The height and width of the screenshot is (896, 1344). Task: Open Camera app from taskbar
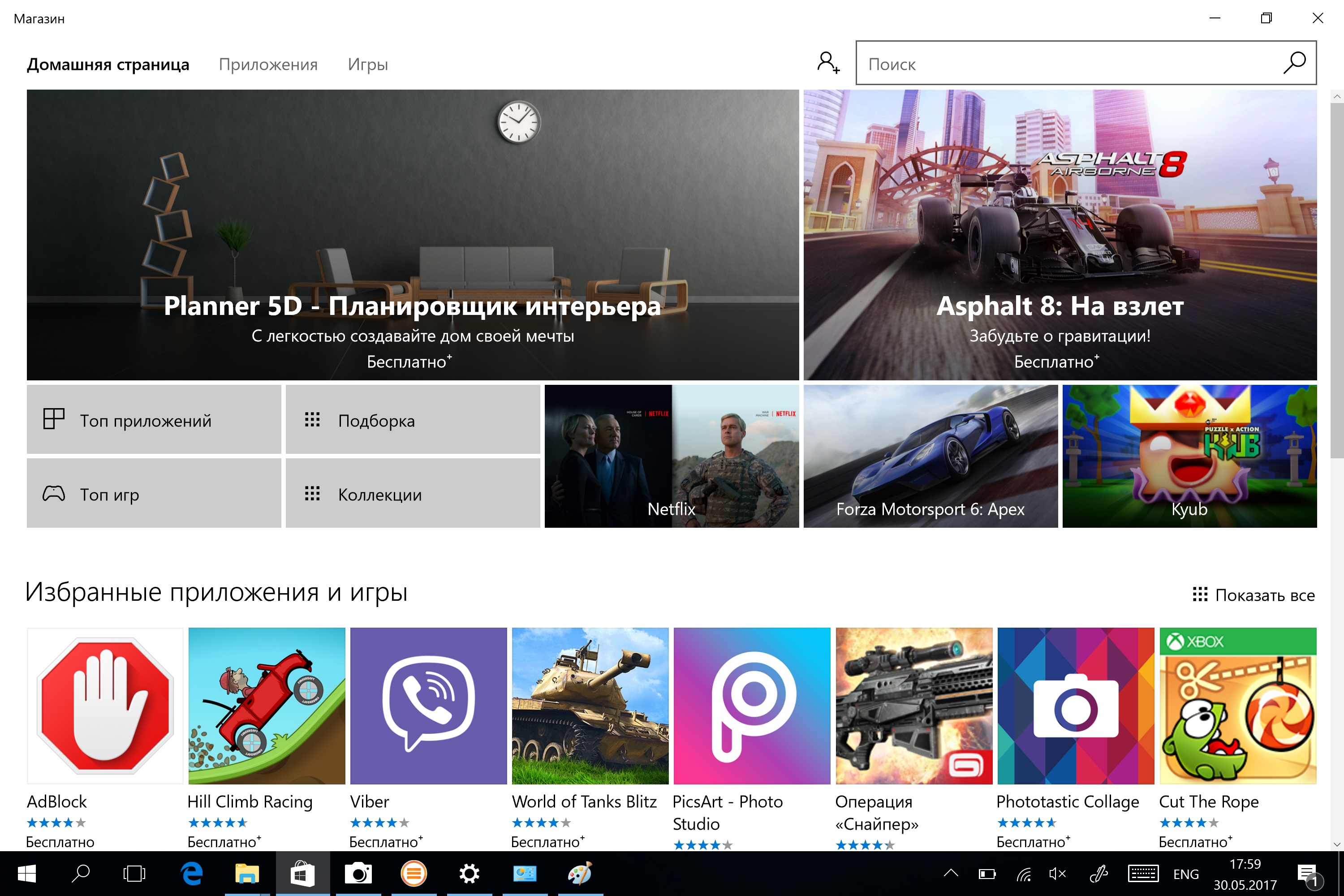(x=358, y=873)
